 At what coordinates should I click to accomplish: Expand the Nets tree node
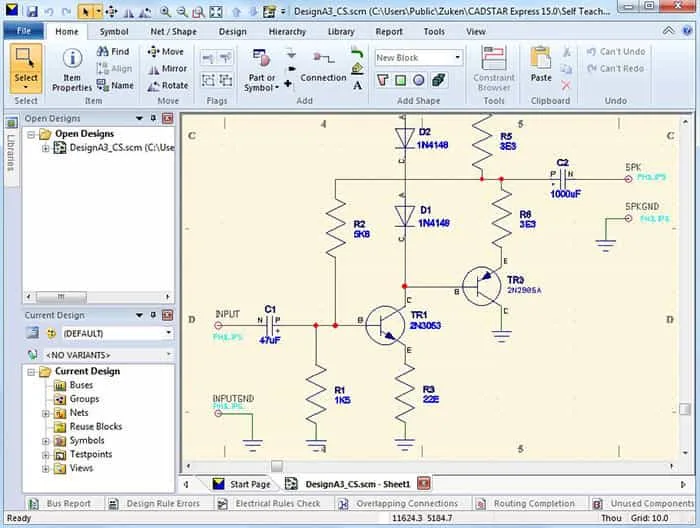pos(45,413)
